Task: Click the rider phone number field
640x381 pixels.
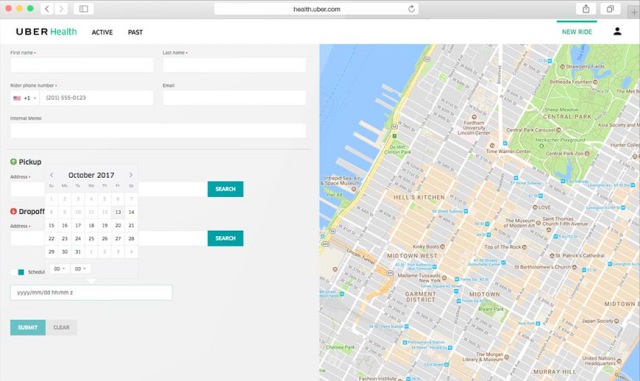Action: [97, 98]
